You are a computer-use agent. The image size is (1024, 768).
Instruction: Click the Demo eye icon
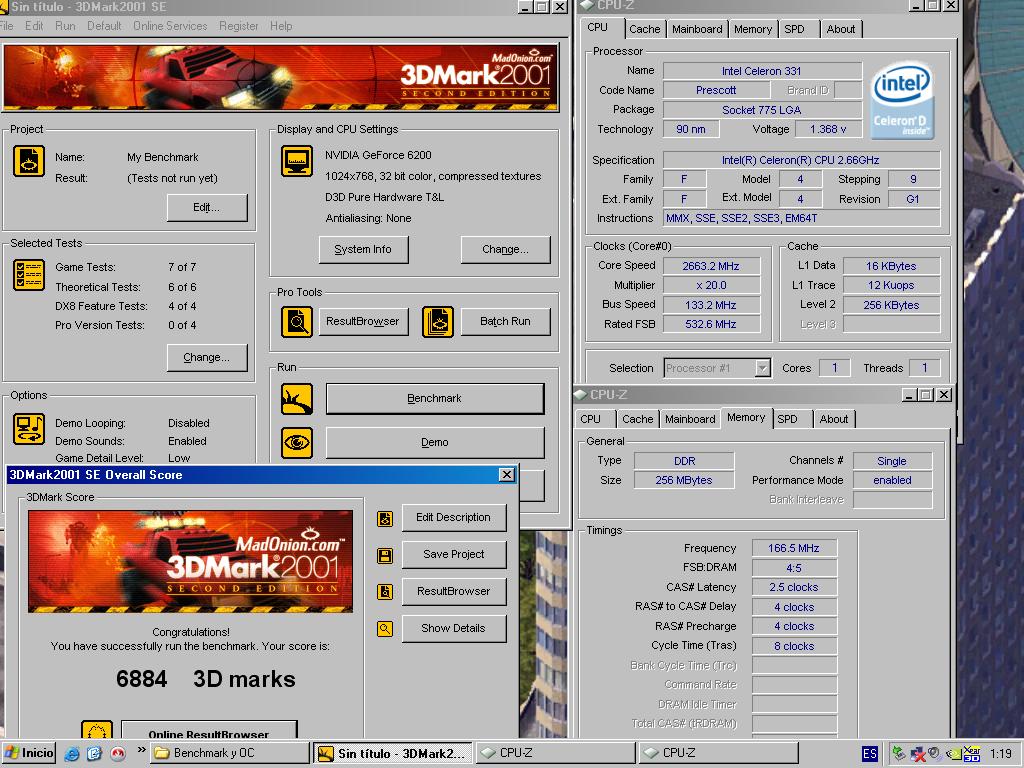coord(297,443)
